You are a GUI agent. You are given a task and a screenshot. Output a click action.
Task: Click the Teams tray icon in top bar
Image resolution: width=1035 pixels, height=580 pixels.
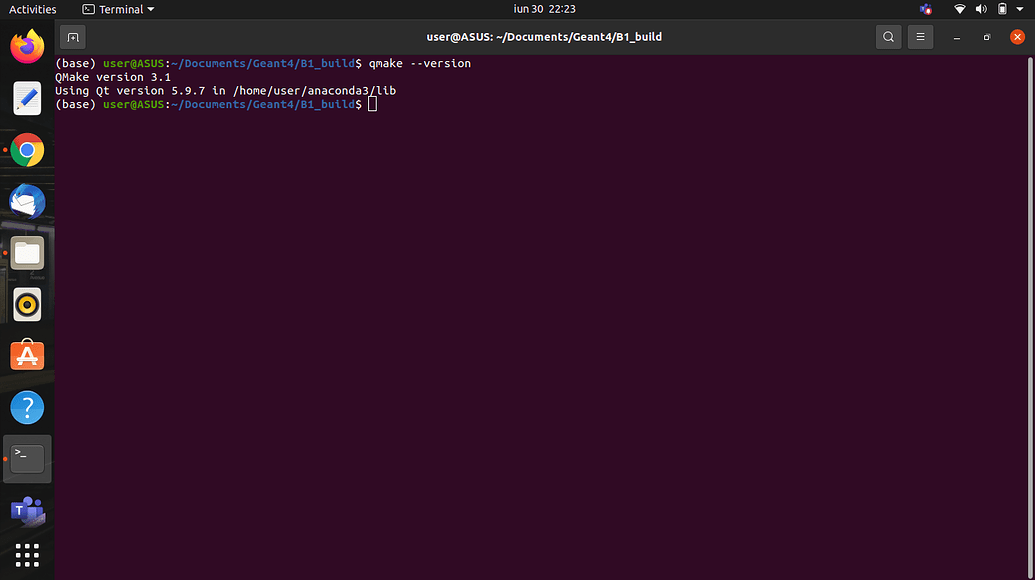[x=925, y=9]
